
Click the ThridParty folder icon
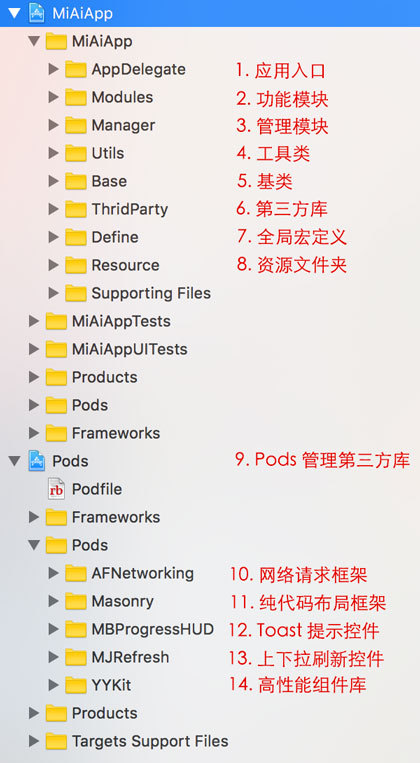pyautogui.click(x=75, y=209)
